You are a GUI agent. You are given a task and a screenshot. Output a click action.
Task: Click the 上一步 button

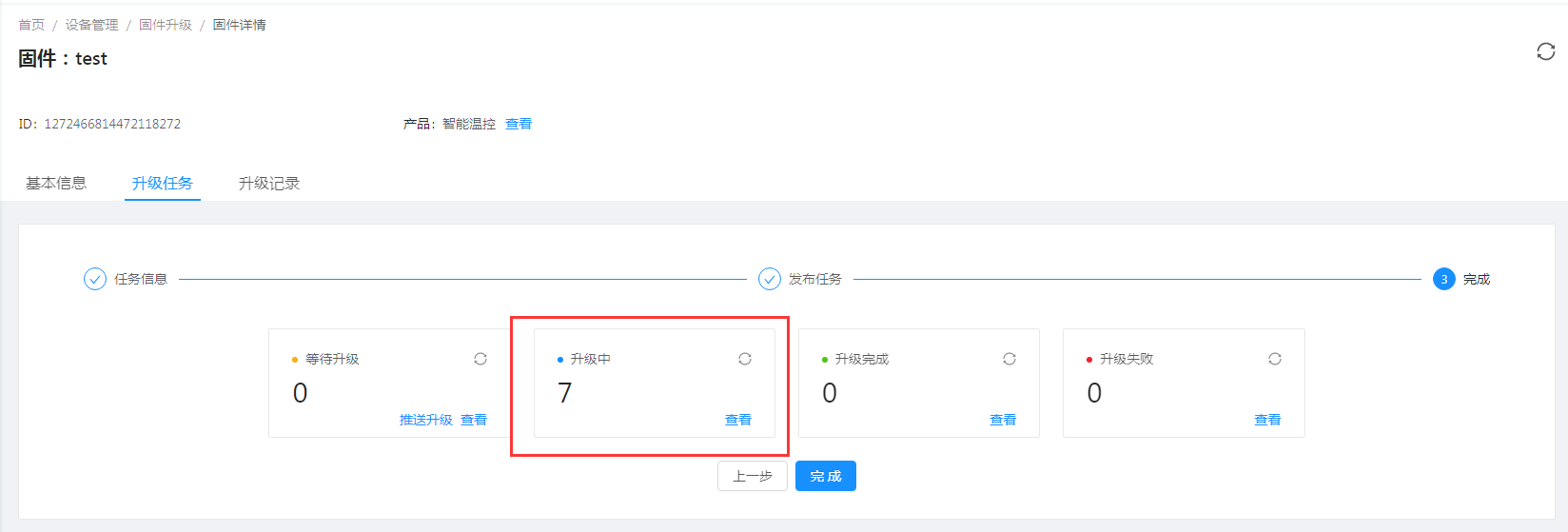(753, 476)
